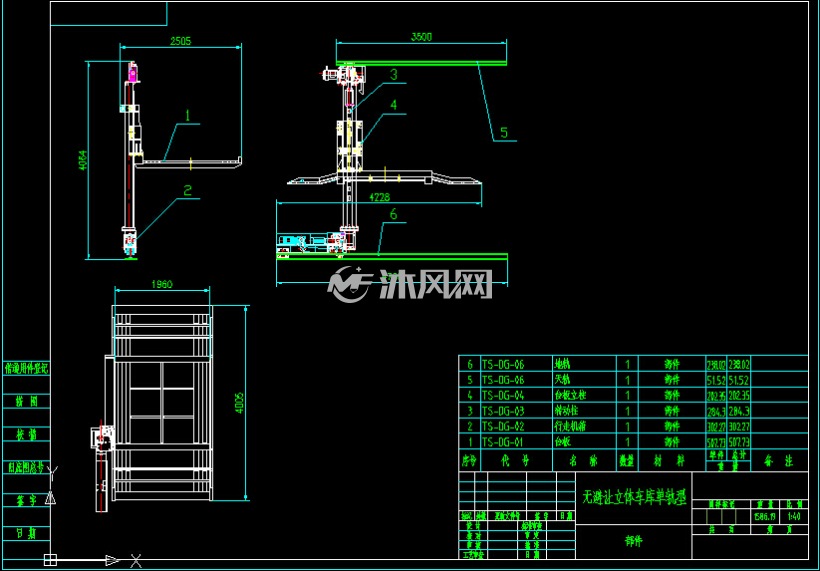The height and width of the screenshot is (571, 820).
Task: Select the 备注 column header
Action: pyautogui.click(x=779, y=461)
